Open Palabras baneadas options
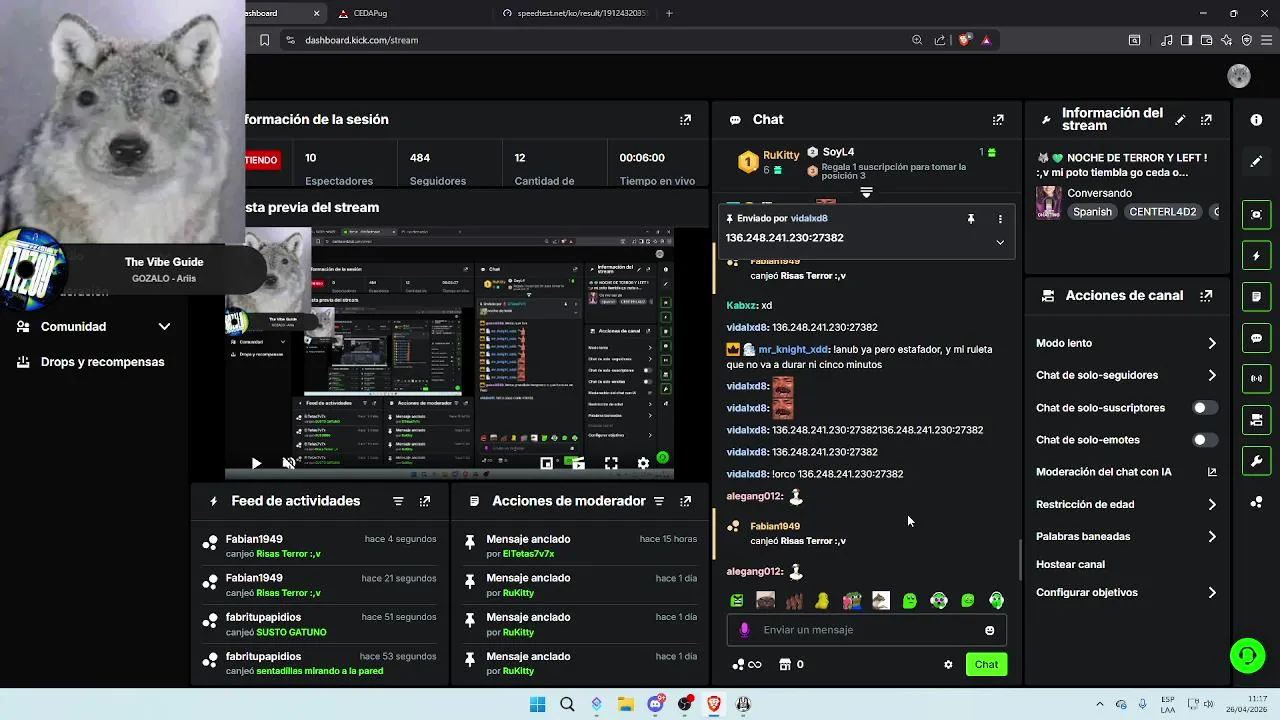The image size is (1280, 720). pos(1126,536)
